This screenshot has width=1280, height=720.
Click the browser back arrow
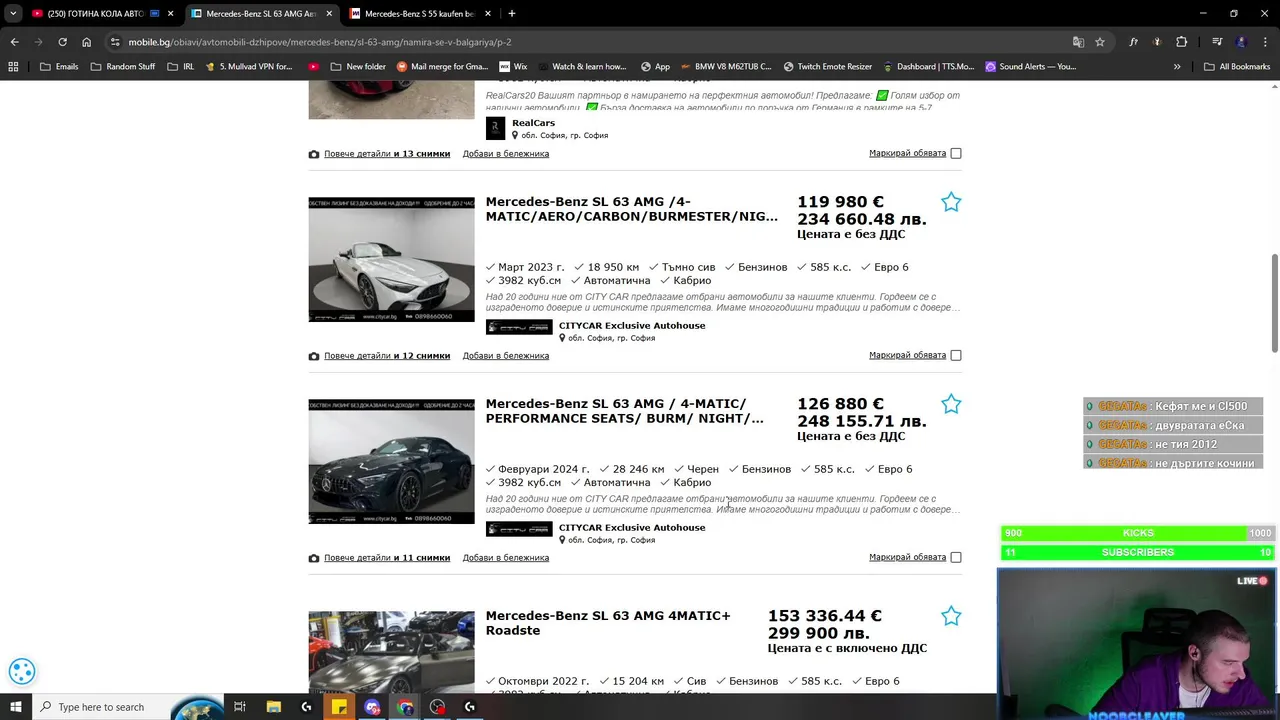14,42
